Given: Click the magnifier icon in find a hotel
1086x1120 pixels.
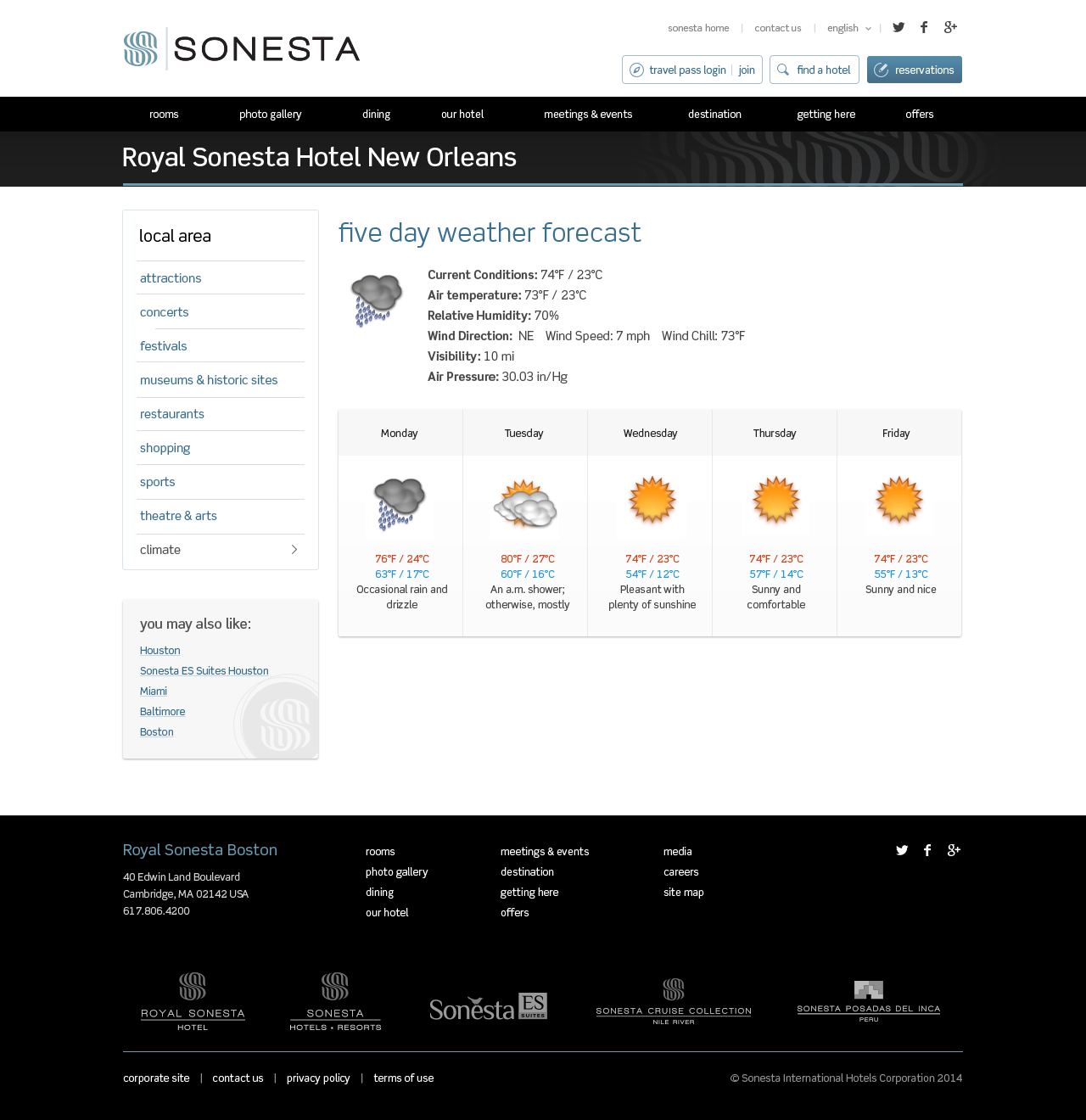Looking at the screenshot, I should 783,70.
